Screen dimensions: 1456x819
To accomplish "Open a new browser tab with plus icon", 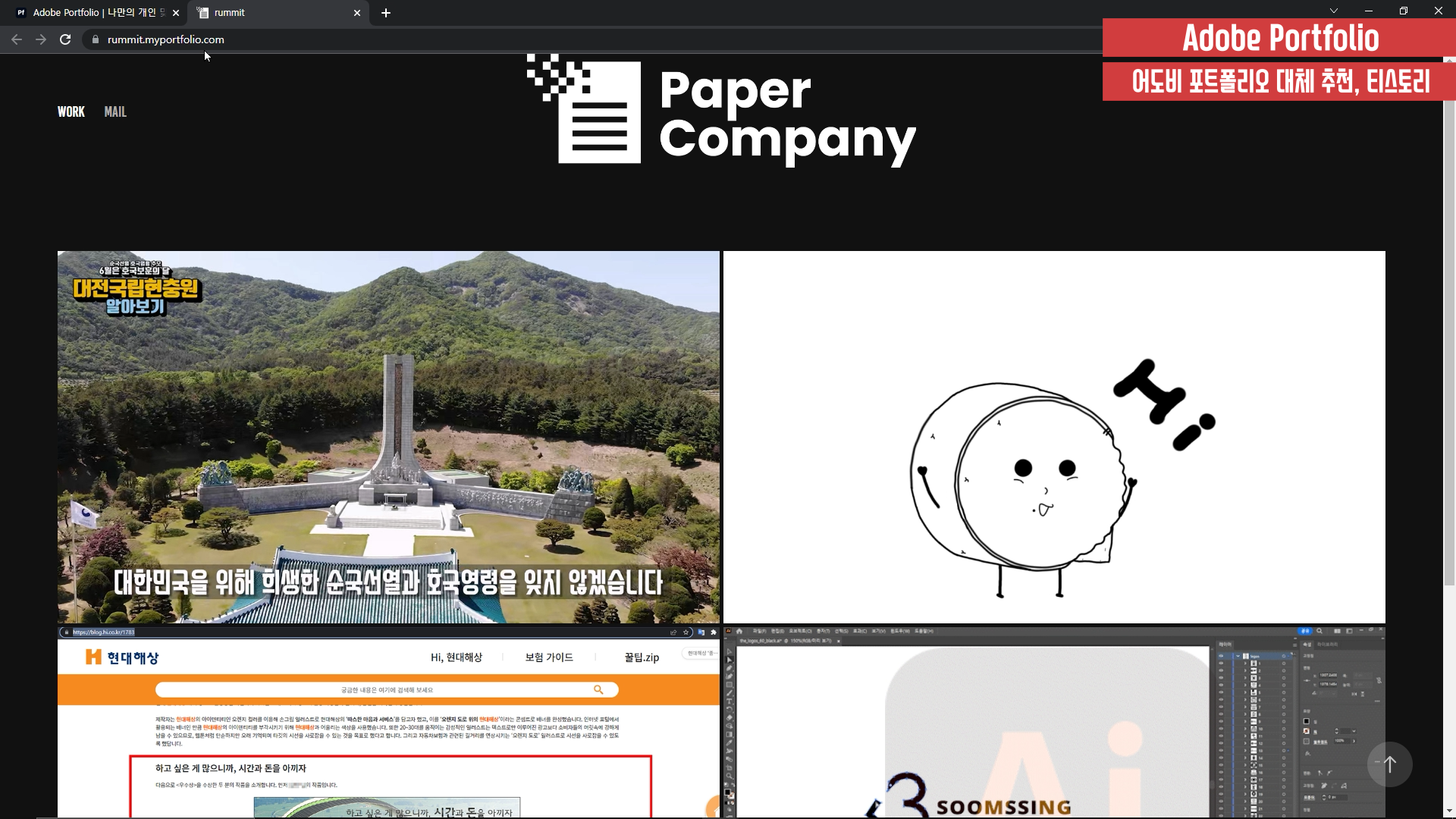I will tap(386, 13).
